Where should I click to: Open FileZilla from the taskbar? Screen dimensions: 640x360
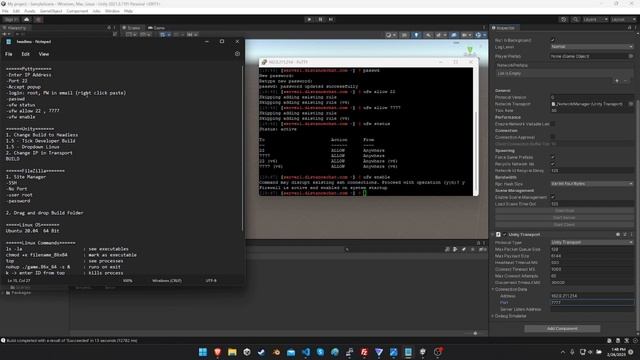[364, 352]
